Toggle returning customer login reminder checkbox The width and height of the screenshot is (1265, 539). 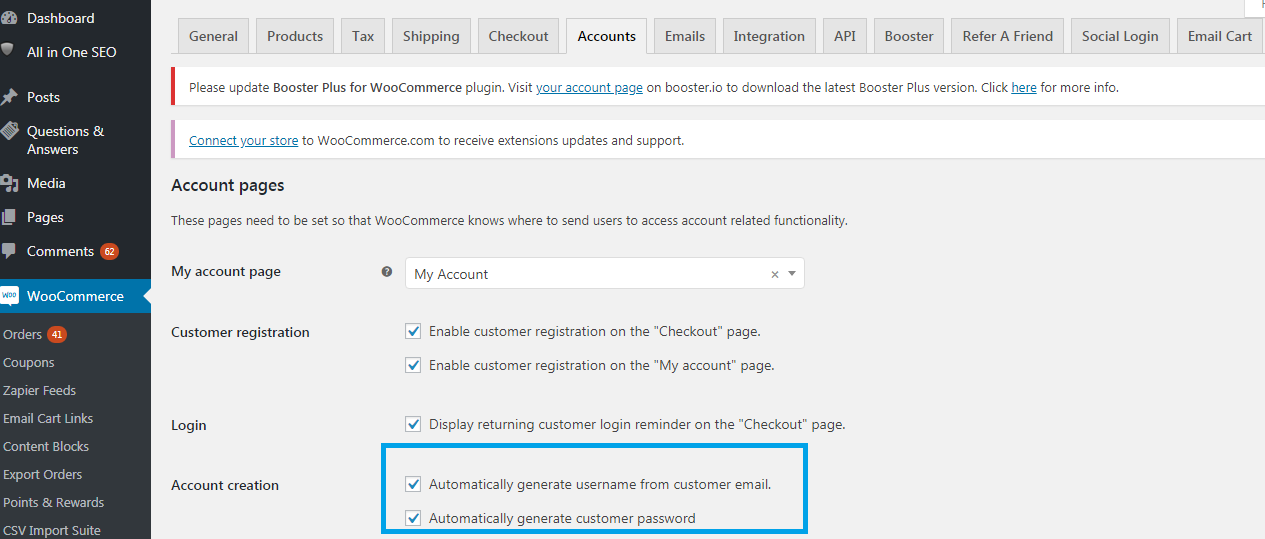(x=413, y=424)
